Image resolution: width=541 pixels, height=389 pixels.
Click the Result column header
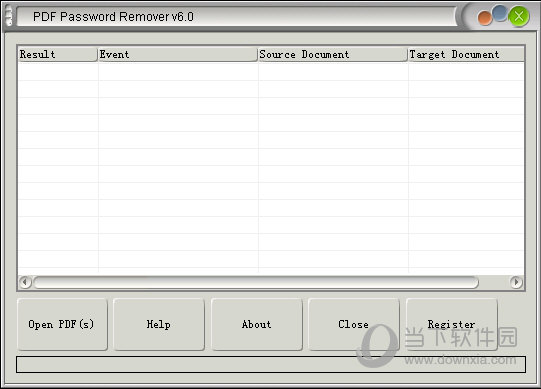pos(57,54)
